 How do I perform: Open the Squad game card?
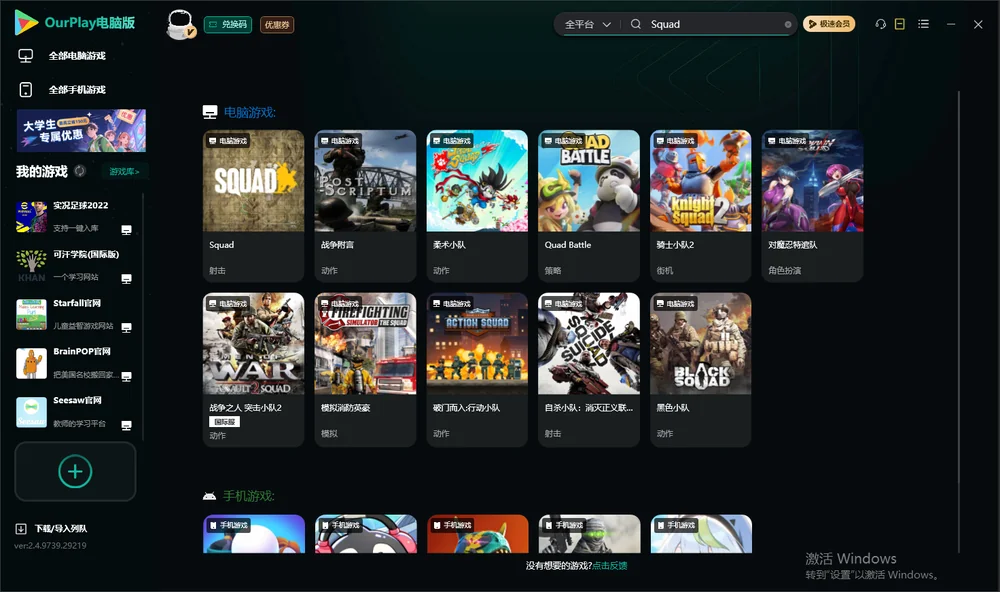tap(254, 205)
